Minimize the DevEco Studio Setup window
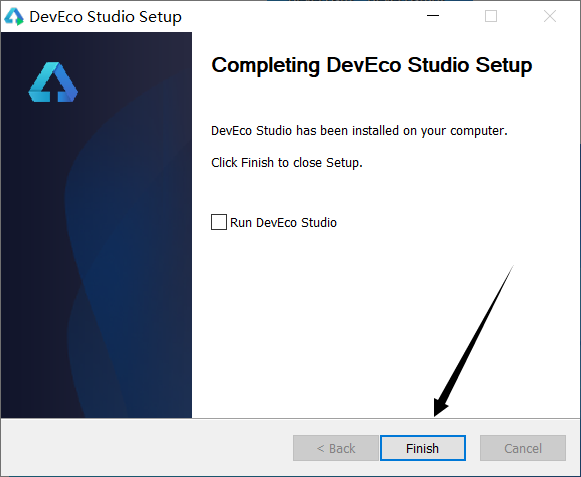The height and width of the screenshot is (477, 581). tap(433, 16)
